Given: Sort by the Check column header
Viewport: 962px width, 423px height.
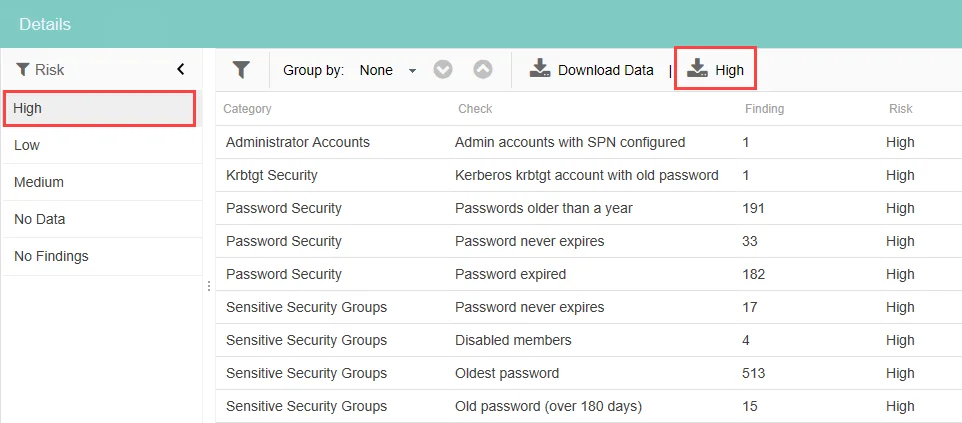Looking at the screenshot, I should click(475, 109).
